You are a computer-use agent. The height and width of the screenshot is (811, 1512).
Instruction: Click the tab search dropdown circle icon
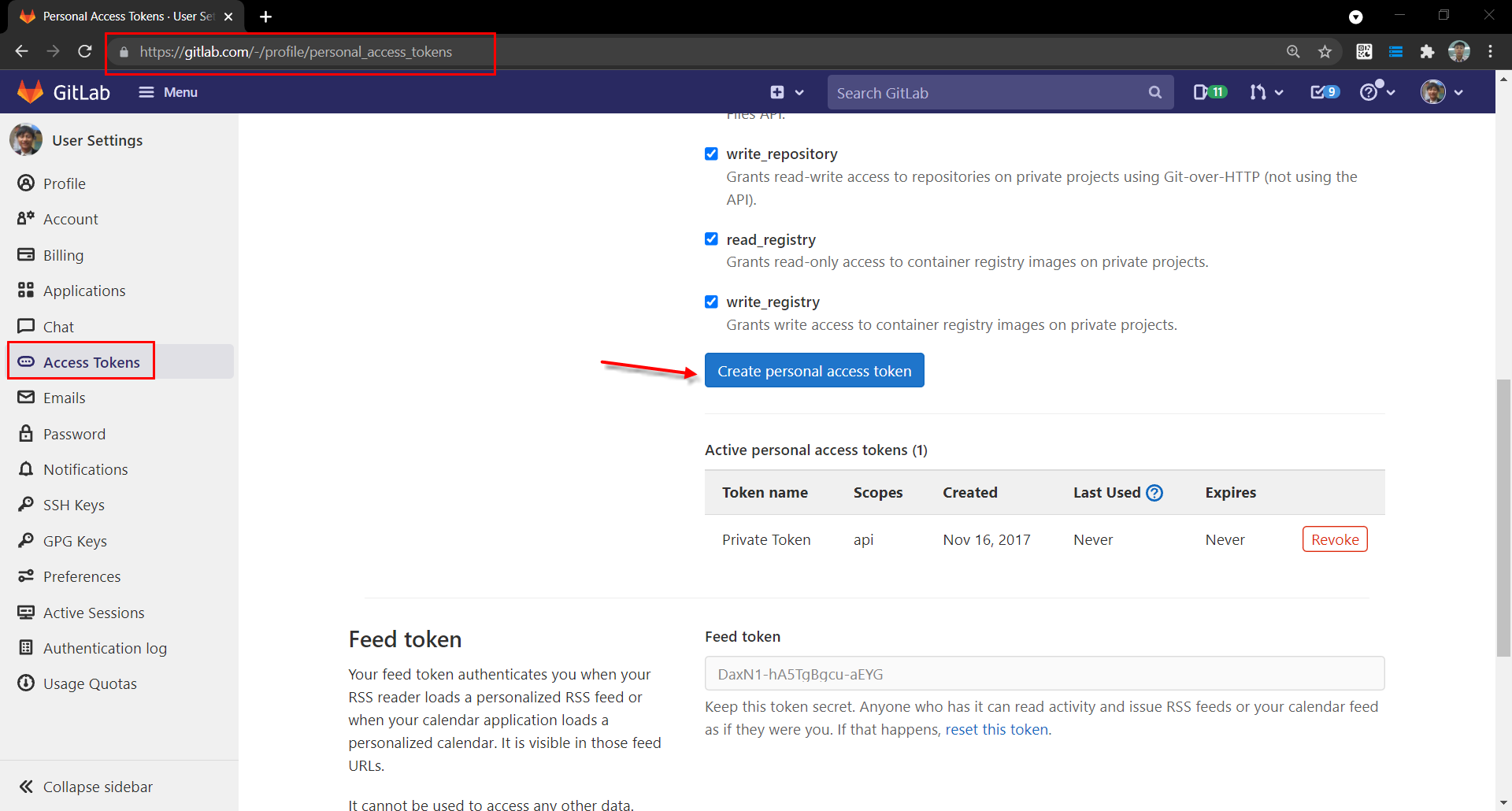point(1356,17)
